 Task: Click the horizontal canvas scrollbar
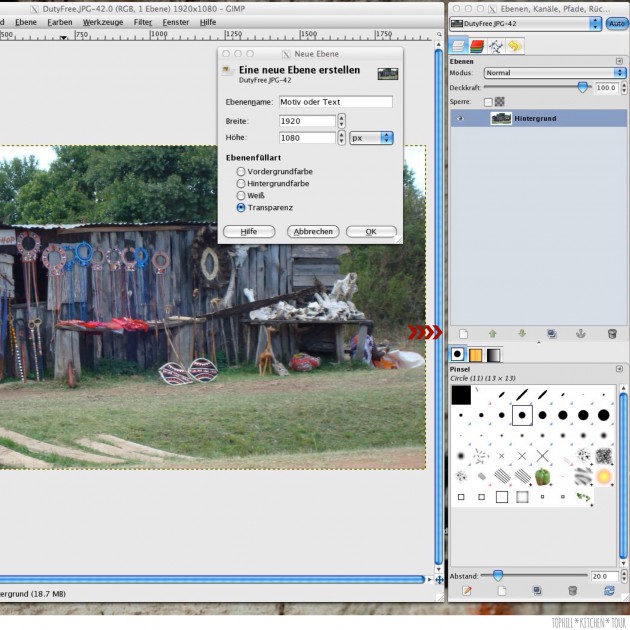point(213,579)
